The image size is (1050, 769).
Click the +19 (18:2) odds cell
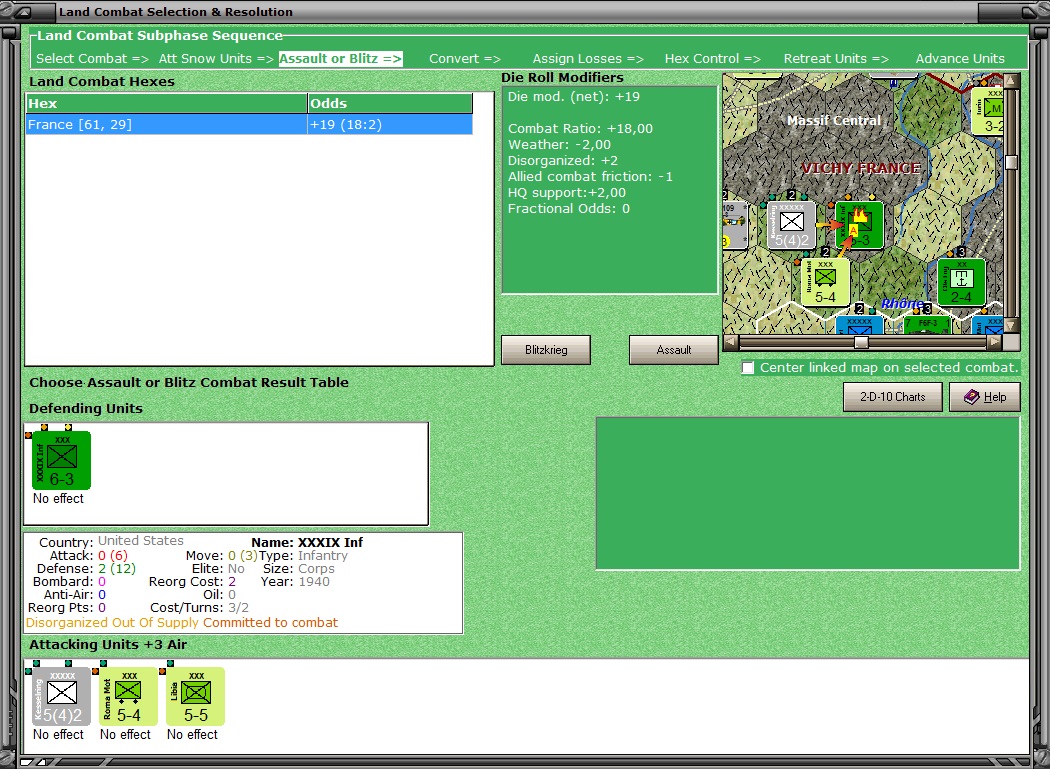pyautogui.click(x=390, y=125)
